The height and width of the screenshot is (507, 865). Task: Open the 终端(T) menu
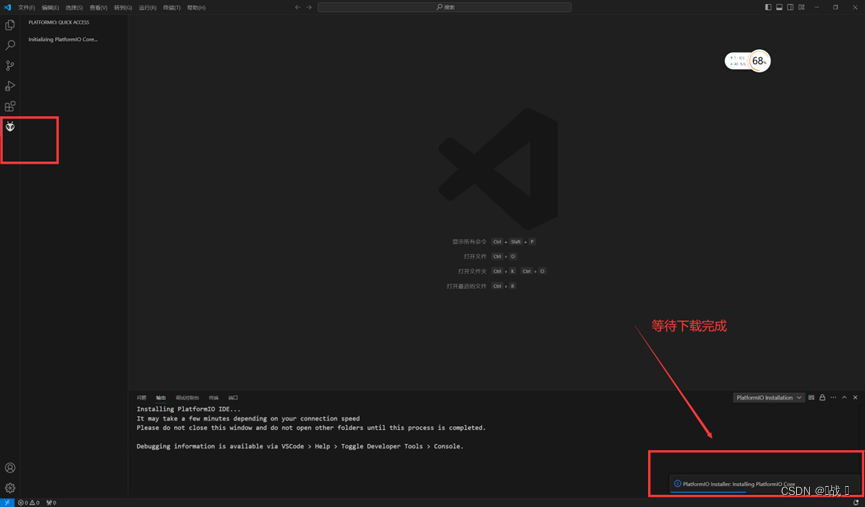tap(172, 8)
